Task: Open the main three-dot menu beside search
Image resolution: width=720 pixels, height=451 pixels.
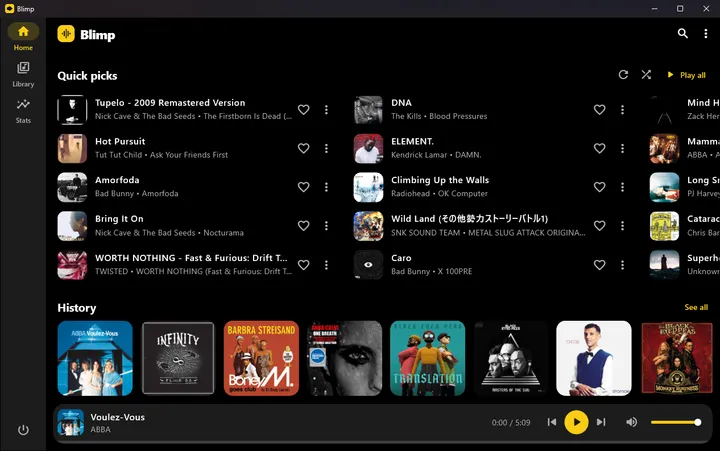Action: pyautogui.click(x=706, y=34)
